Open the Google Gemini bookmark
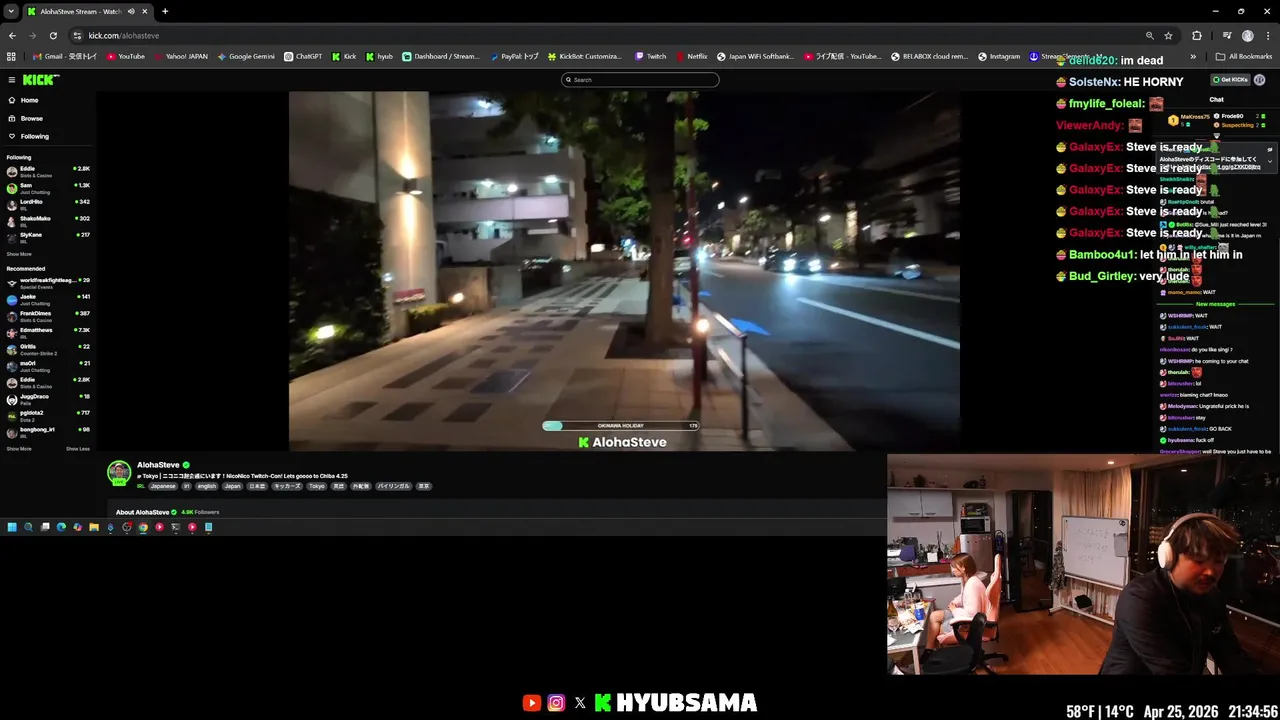 246,56
